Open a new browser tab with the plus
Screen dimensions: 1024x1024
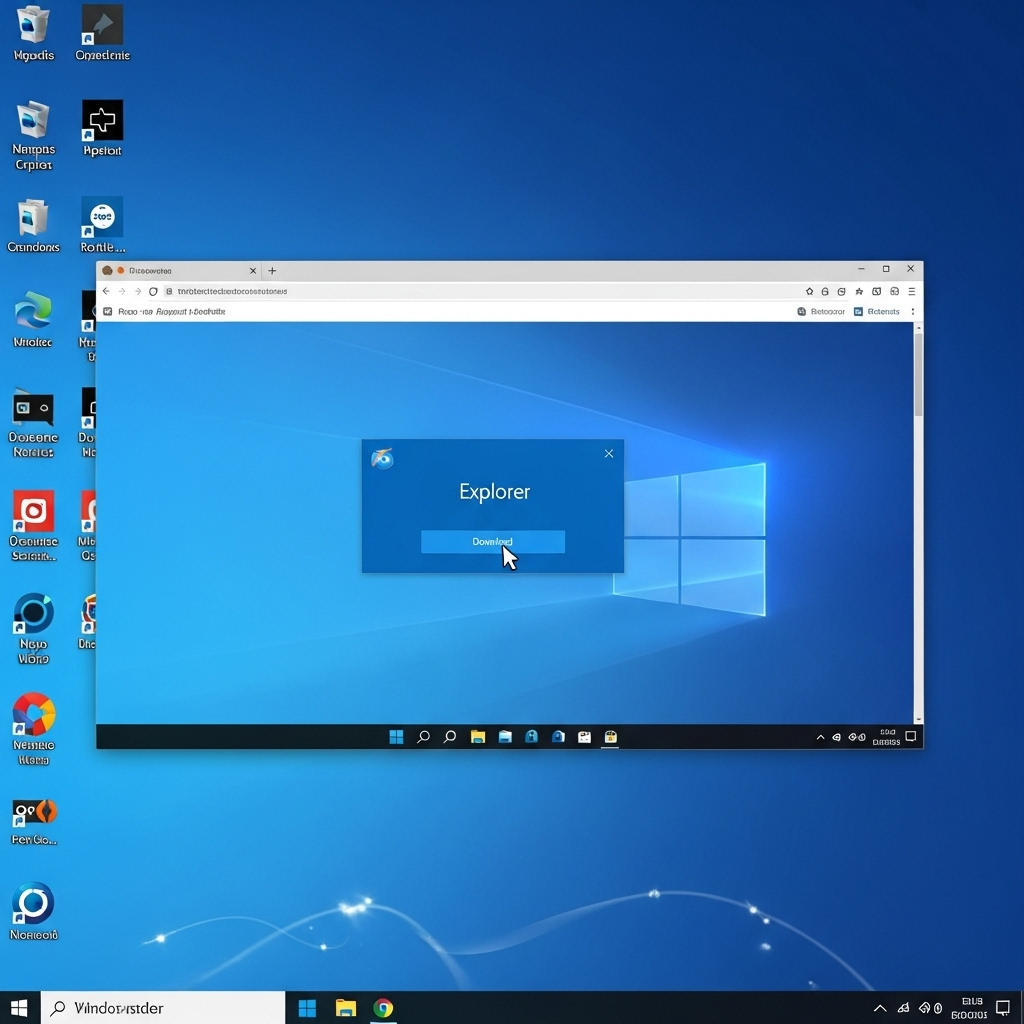[271, 270]
